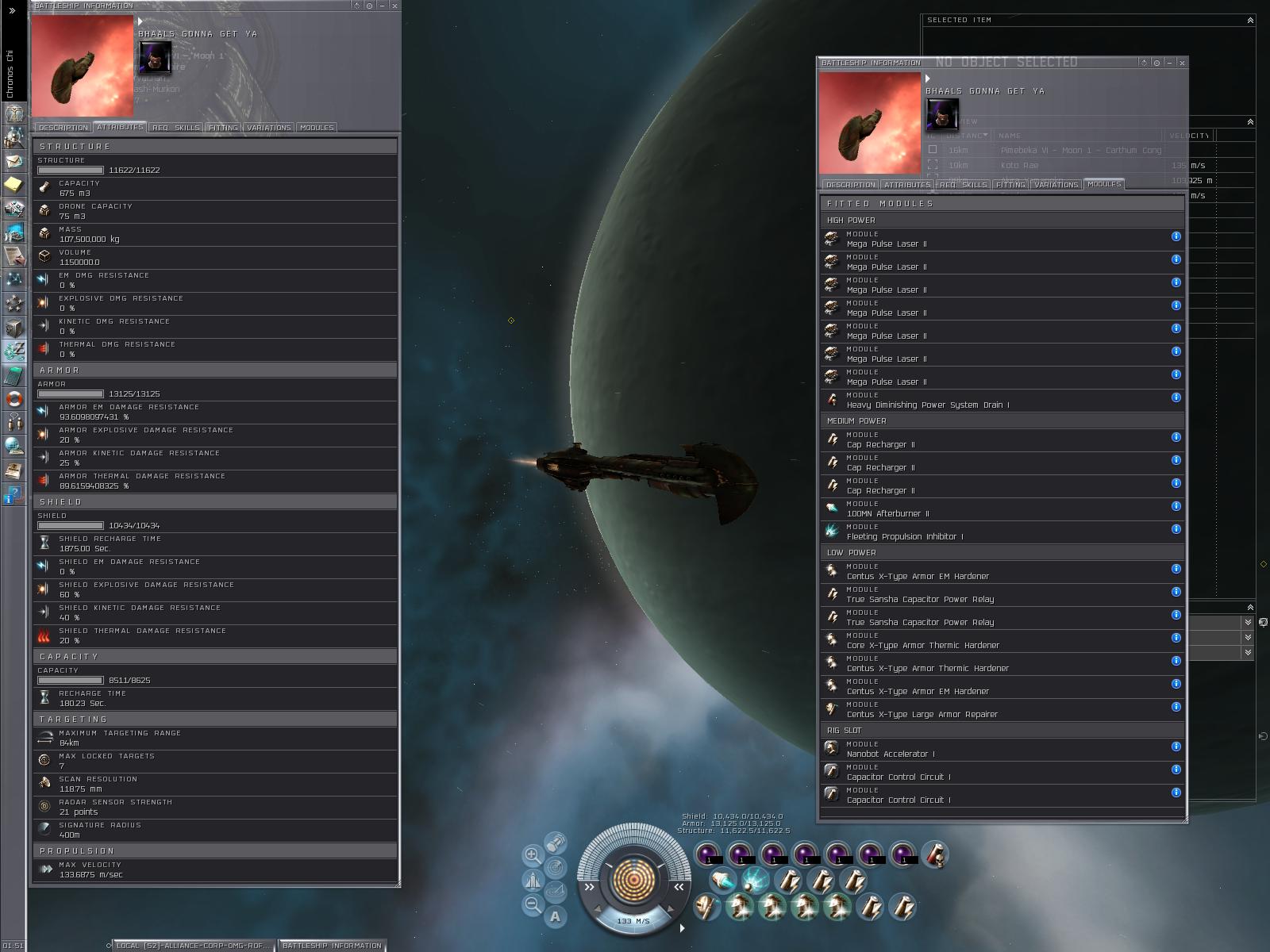Open the assets cube icon in sidebar
Viewport: 1270px width, 952px height.
coord(13,326)
